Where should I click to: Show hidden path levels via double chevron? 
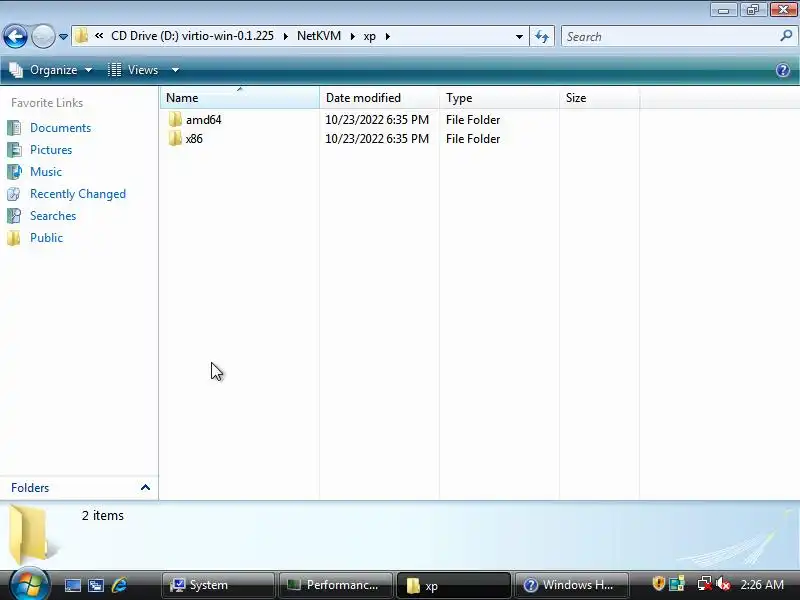99,36
